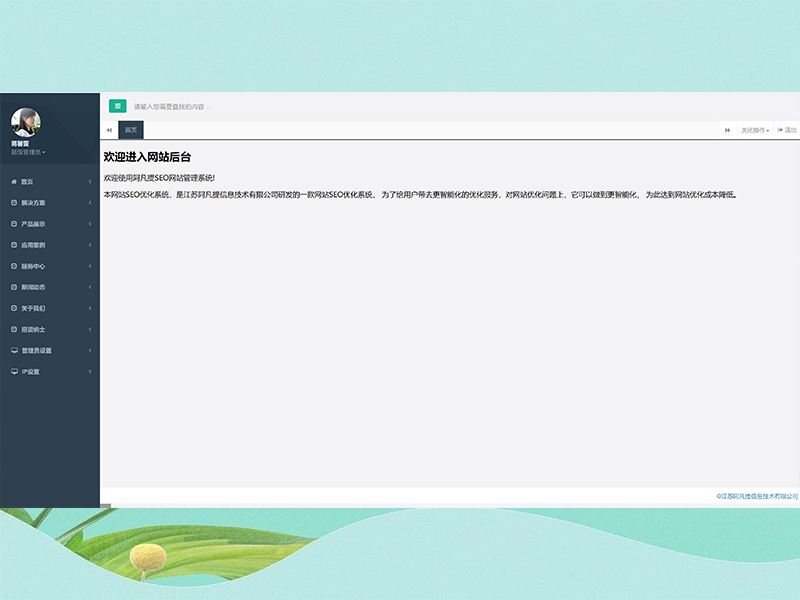The image size is (800, 600).
Task: Expand the 关于我们 menu chevron
Action: pyautogui.click(x=90, y=308)
